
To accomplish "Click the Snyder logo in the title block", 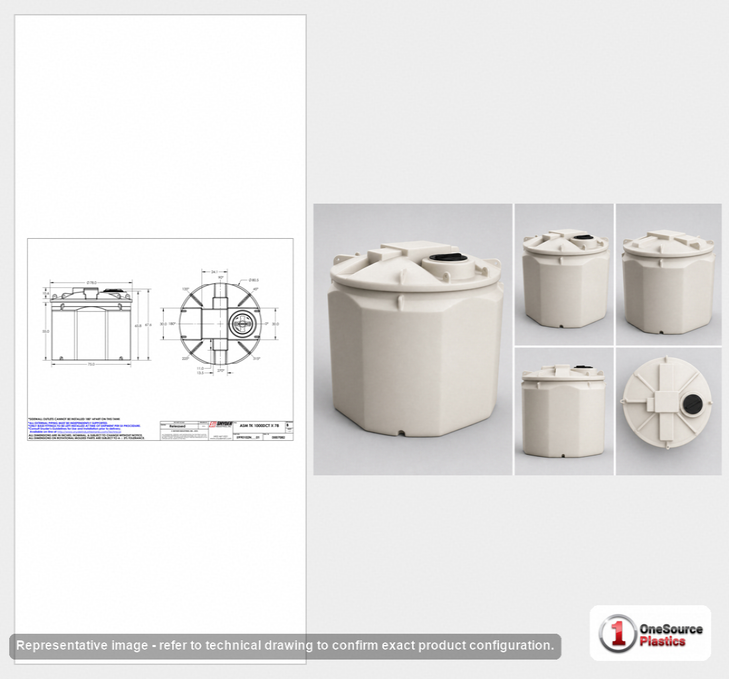I will 222,425.
